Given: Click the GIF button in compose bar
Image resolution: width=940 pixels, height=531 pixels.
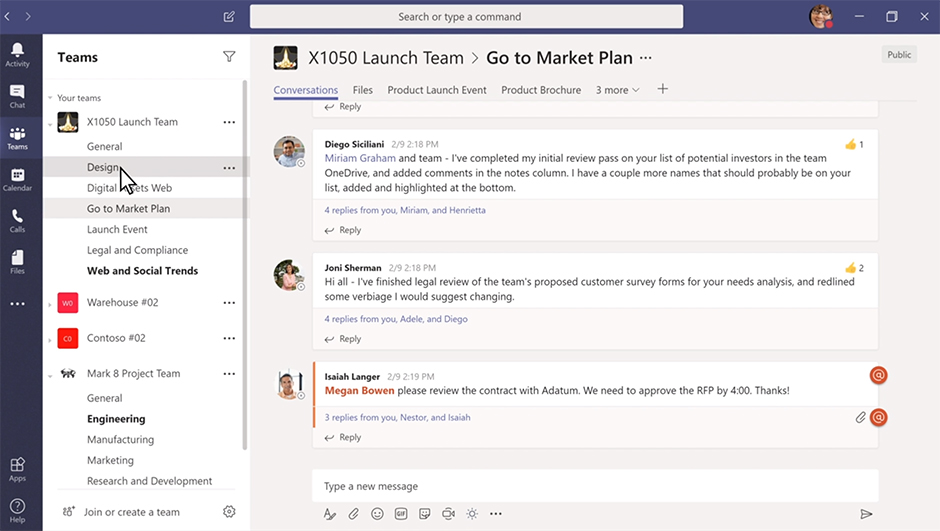Looking at the screenshot, I should click(401, 514).
